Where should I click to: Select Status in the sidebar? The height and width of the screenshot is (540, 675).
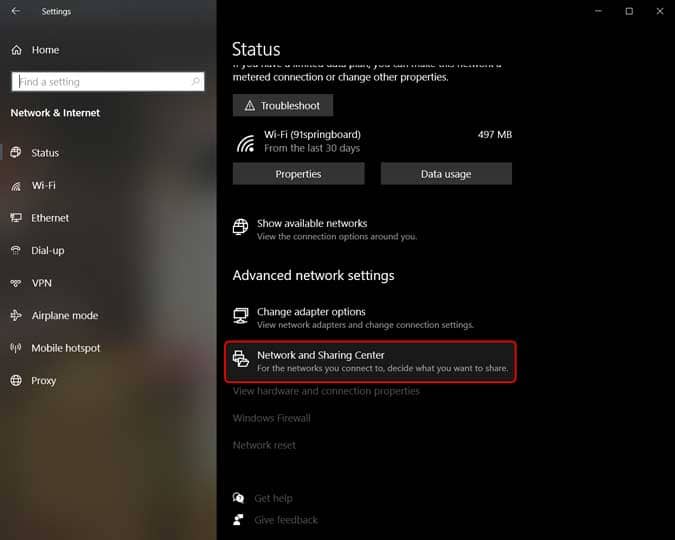click(x=45, y=152)
